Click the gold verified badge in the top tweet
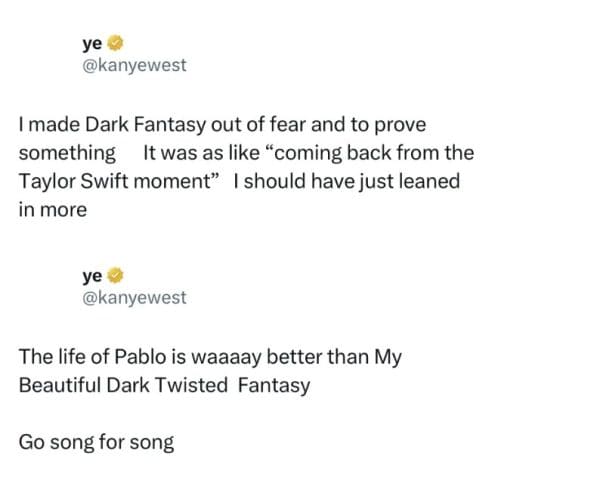 [115, 44]
